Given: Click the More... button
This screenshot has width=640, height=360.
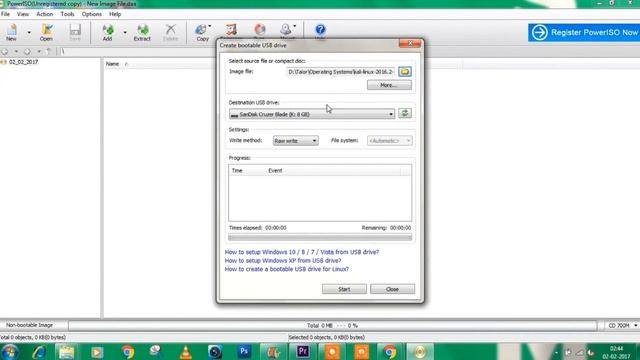Looking at the screenshot, I should click(389, 85).
